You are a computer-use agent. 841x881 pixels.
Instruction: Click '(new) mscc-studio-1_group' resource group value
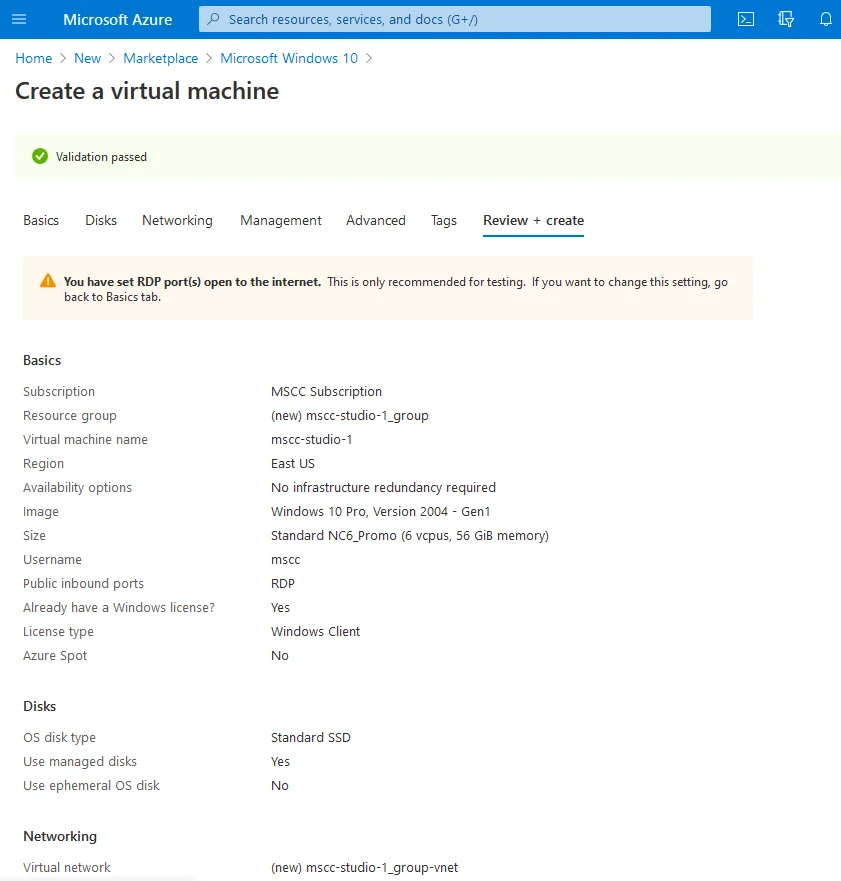click(349, 416)
